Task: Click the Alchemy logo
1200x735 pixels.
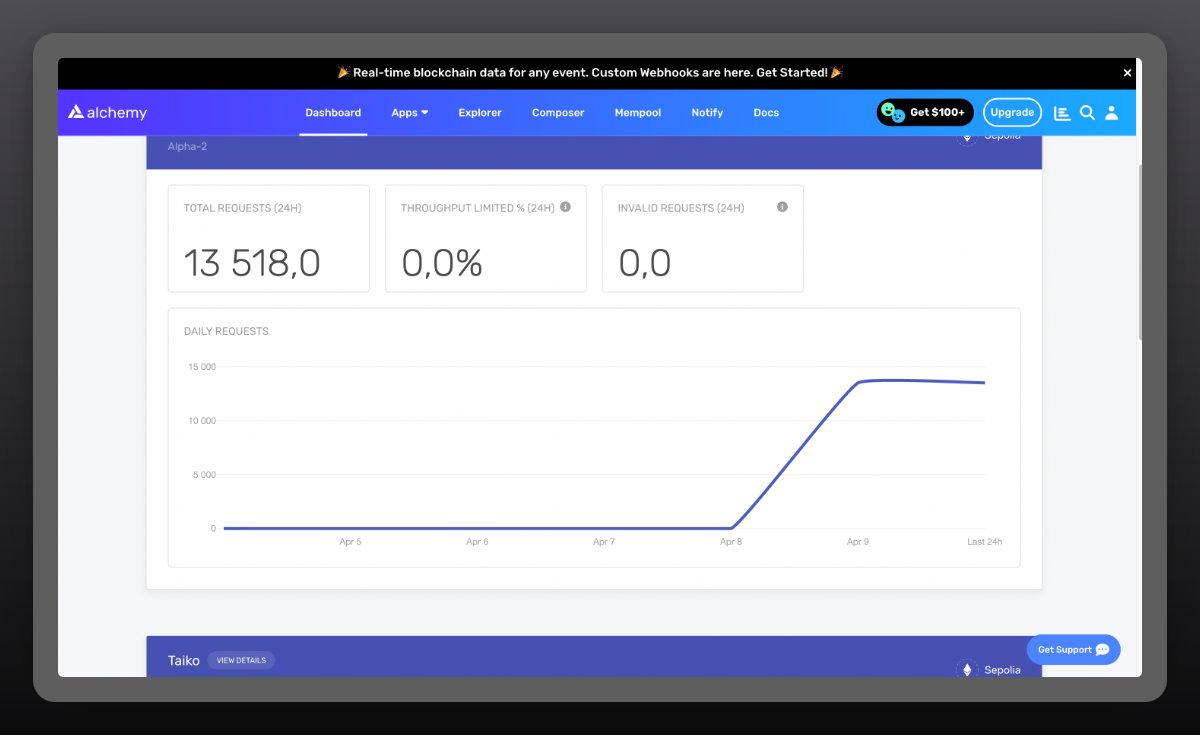Action: pyautogui.click(x=107, y=113)
